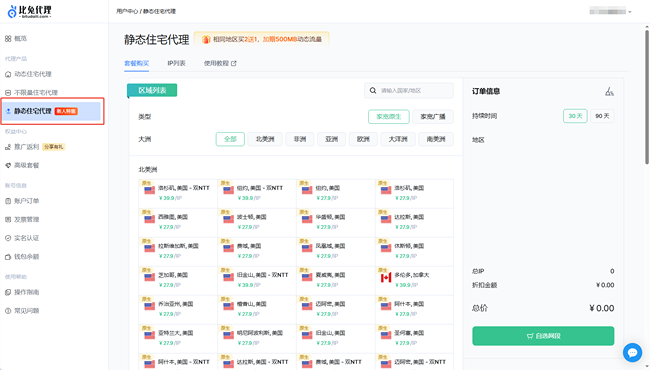The width and height of the screenshot is (650, 370).
Task: Click the US flag on the 夏威夷, 美国 card
Action: click(307, 278)
